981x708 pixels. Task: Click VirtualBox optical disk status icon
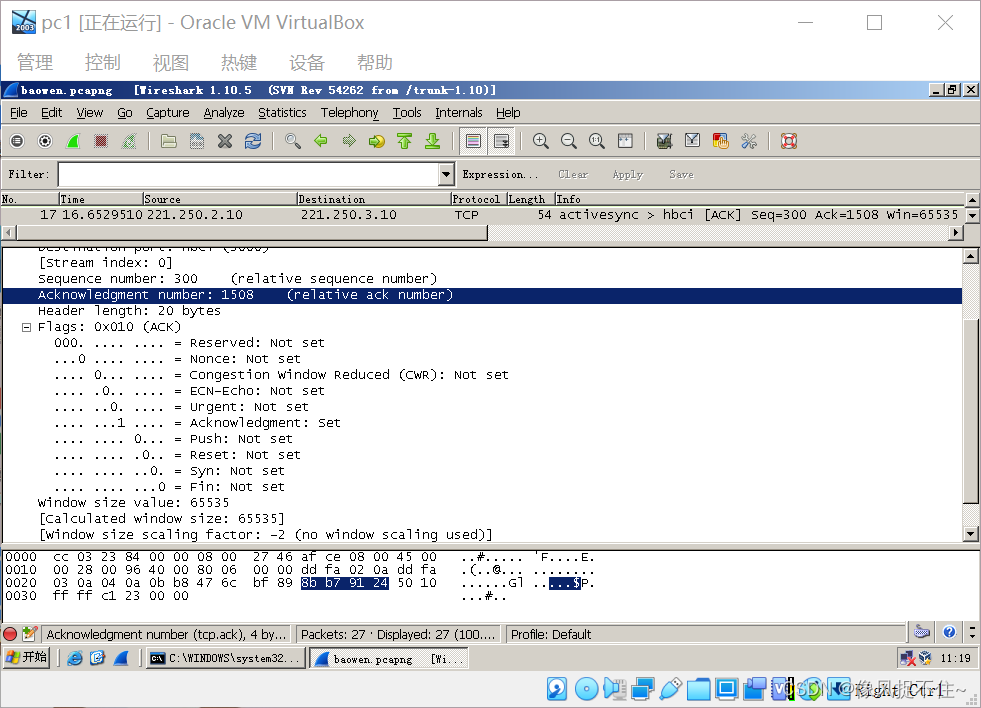pyautogui.click(x=586, y=689)
